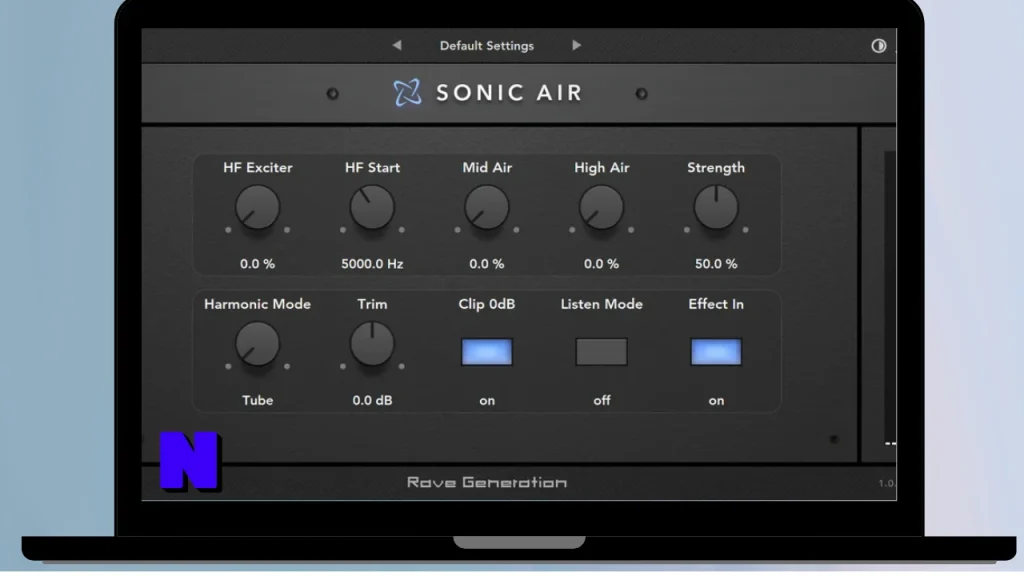Toggle the Clip 0dB button
1024x576 pixels.
click(487, 352)
